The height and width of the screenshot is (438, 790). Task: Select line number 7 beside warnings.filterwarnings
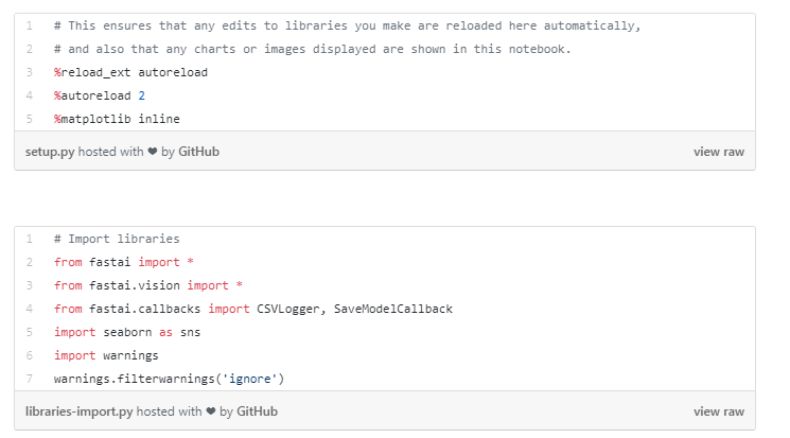pyautogui.click(x=30, y=379)
